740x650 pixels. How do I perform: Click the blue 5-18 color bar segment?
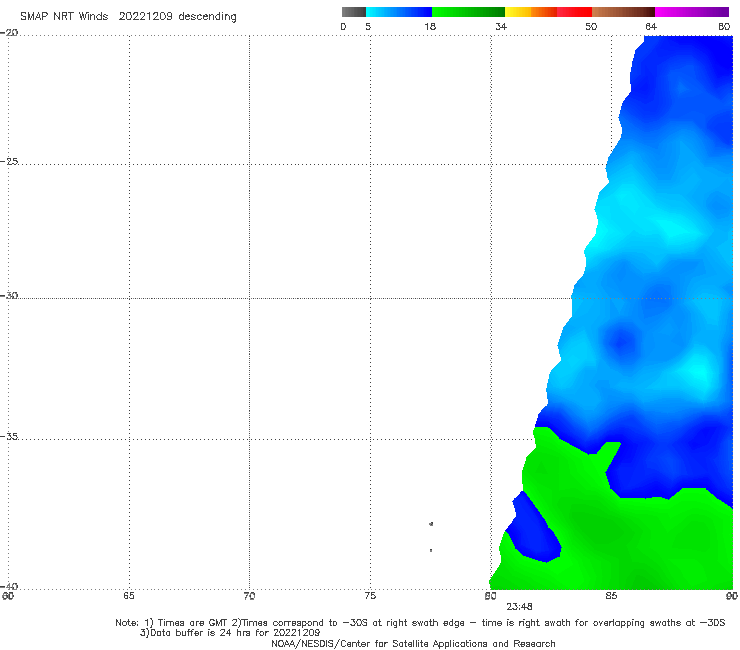click(x=399, y=12)
